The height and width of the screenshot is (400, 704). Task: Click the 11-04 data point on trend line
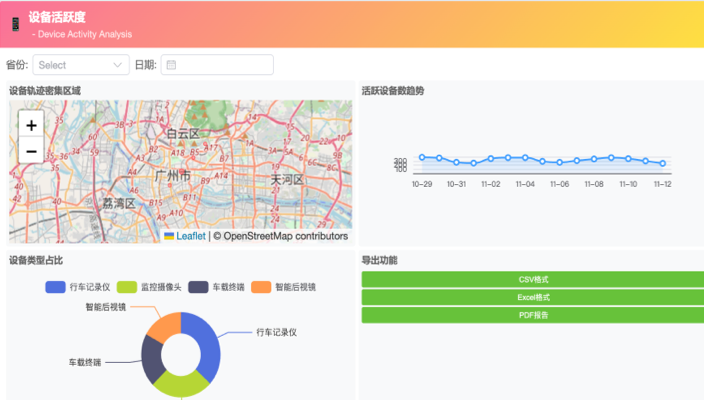[x=525, y=158]
